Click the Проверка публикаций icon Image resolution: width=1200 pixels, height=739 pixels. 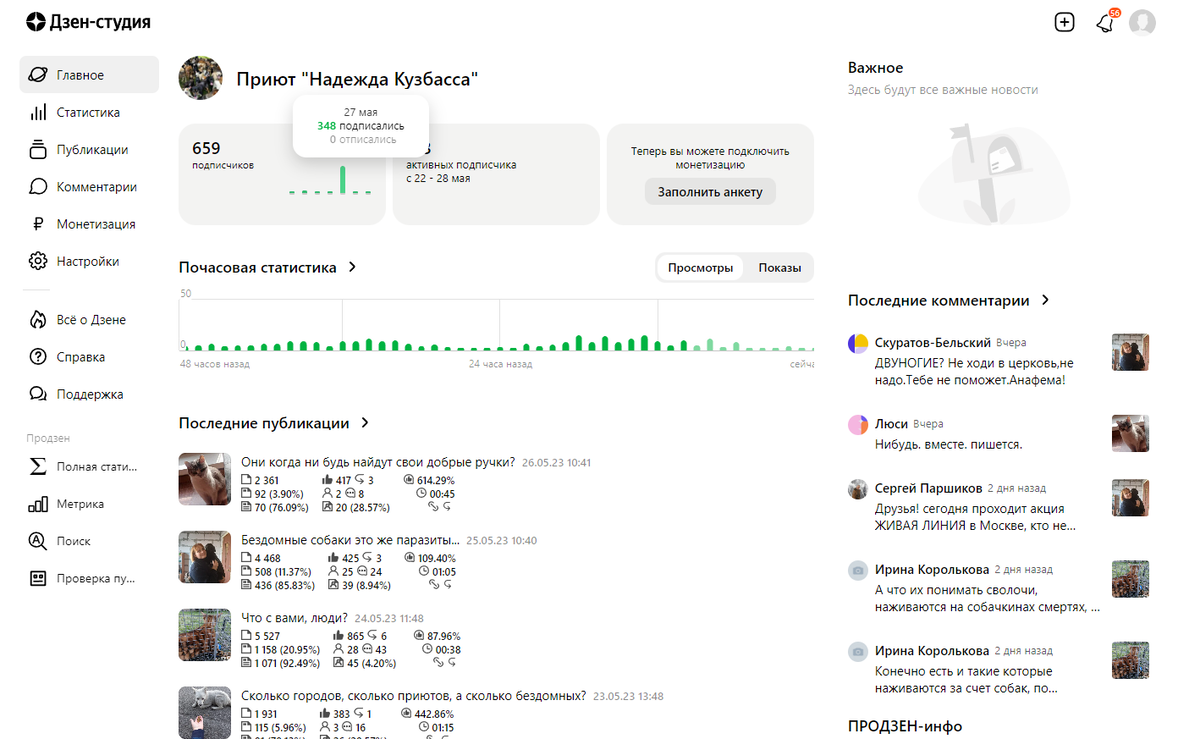pyautogui.click(x=38, y=578)
